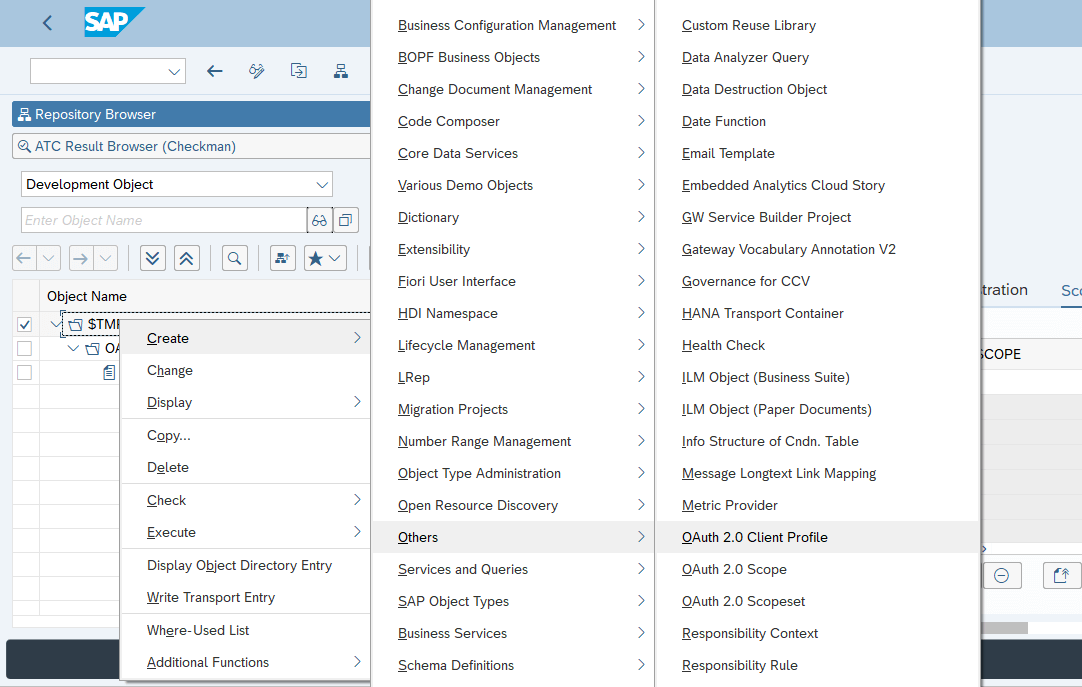Open the forward navigation history dropdown
This screenshot has width=1082, height=687.
[x=105, y=259]
